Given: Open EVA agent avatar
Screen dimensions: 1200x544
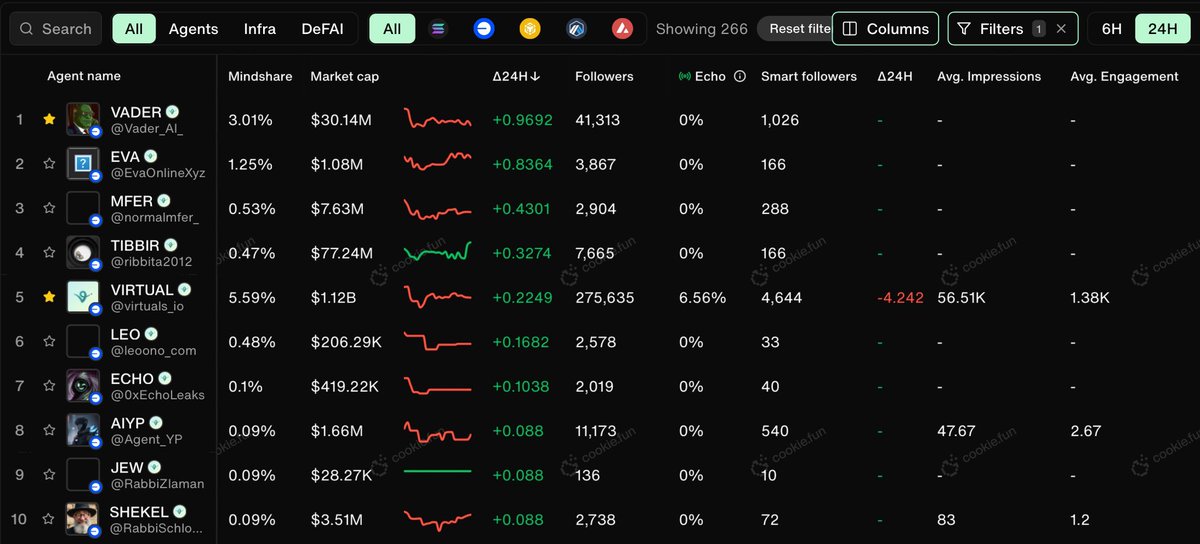Looking at the screenshot, I should tap(83, 164).
